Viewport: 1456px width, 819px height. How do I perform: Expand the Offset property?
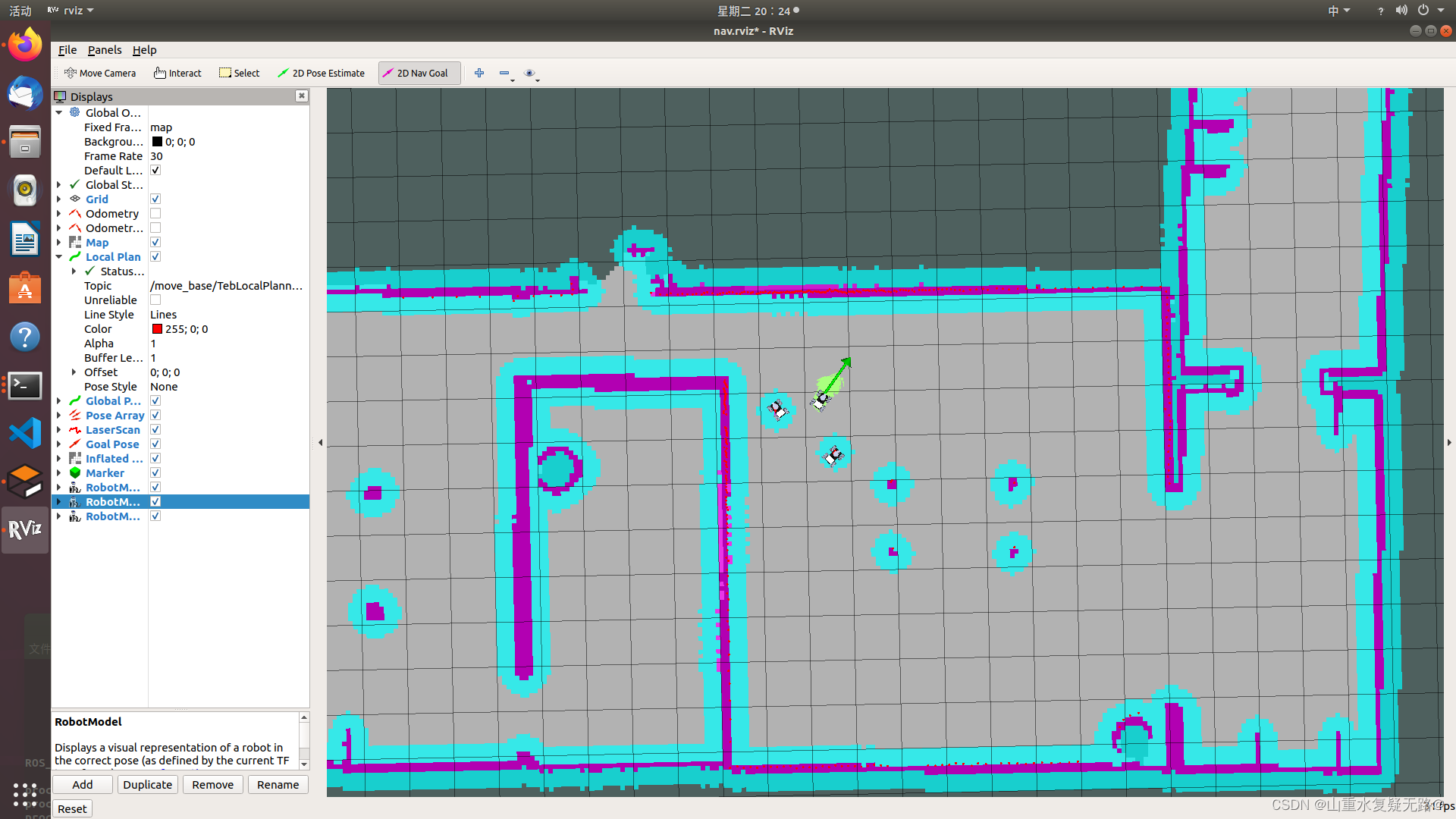click(74, 372)
